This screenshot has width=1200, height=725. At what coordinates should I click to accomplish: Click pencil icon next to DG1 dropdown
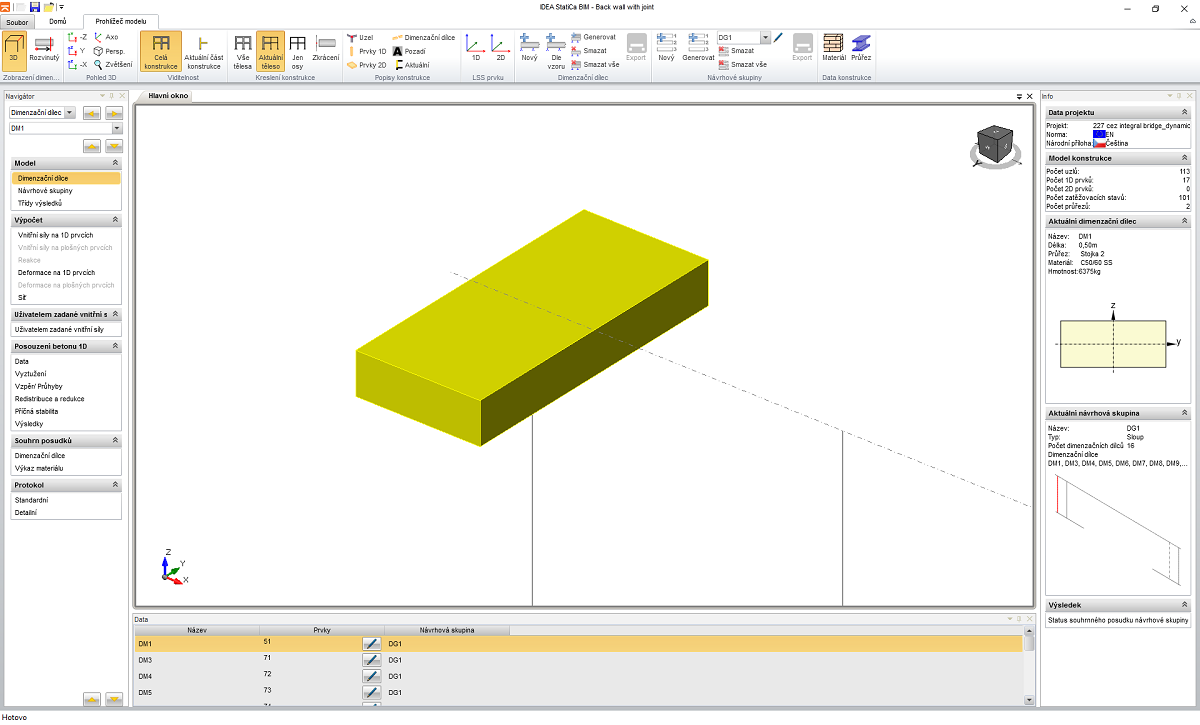779,37
